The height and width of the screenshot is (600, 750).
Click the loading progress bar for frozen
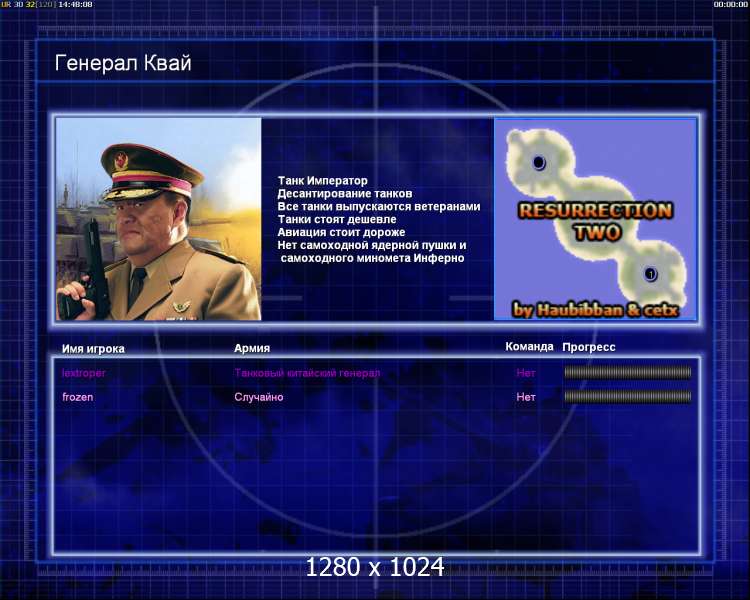point(628,396)
